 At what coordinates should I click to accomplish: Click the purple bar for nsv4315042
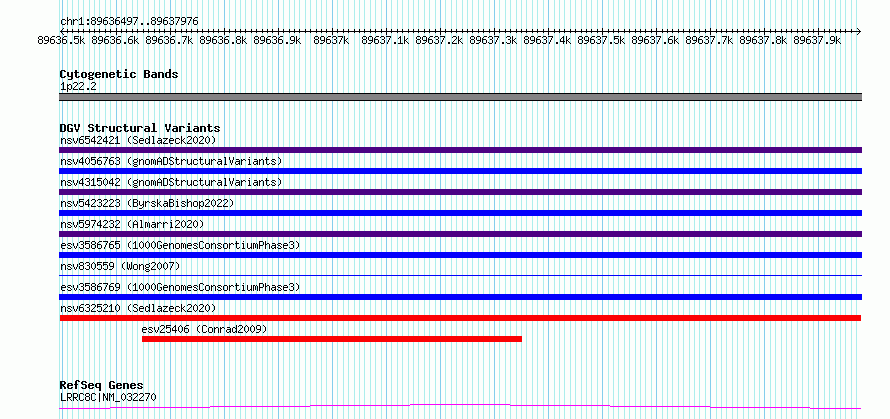(x=460, y=192)
